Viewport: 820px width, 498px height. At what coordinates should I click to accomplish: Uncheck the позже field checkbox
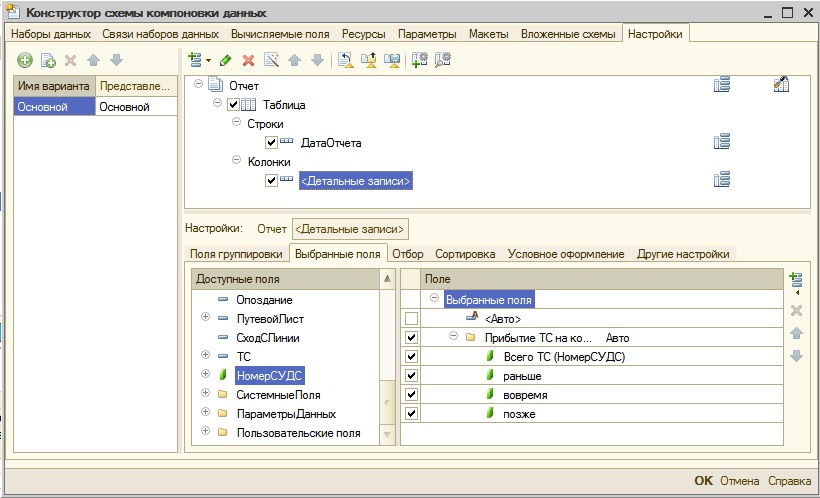pos(411,413)
